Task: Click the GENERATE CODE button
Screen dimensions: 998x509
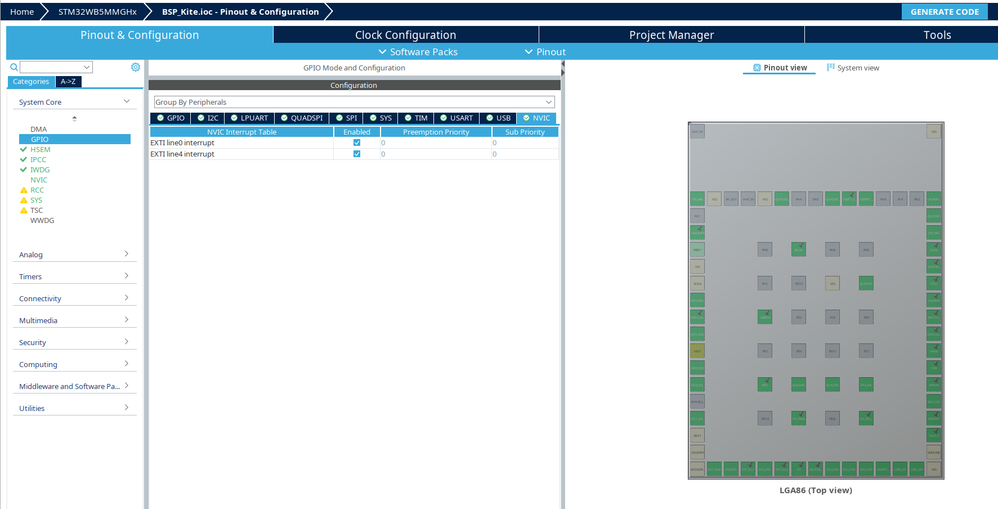Action: click(x=945, y=11)
